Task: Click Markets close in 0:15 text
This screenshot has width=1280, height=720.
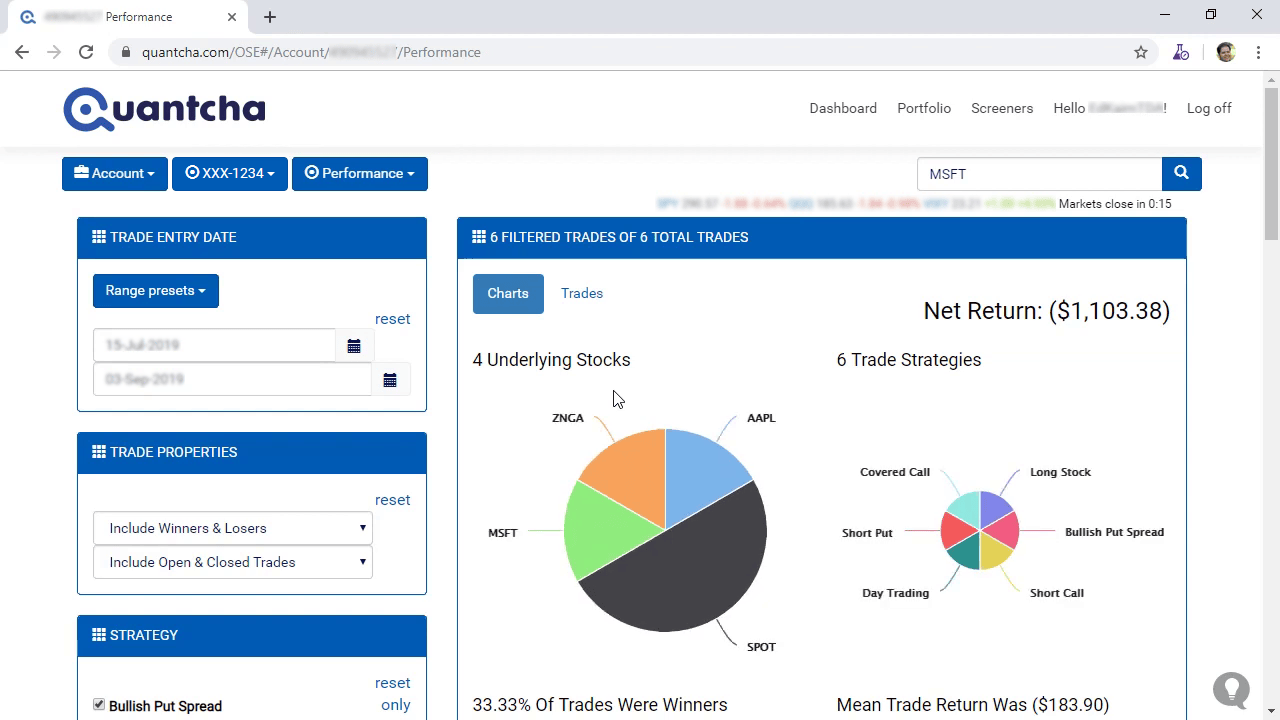Action: [1115, 204]
